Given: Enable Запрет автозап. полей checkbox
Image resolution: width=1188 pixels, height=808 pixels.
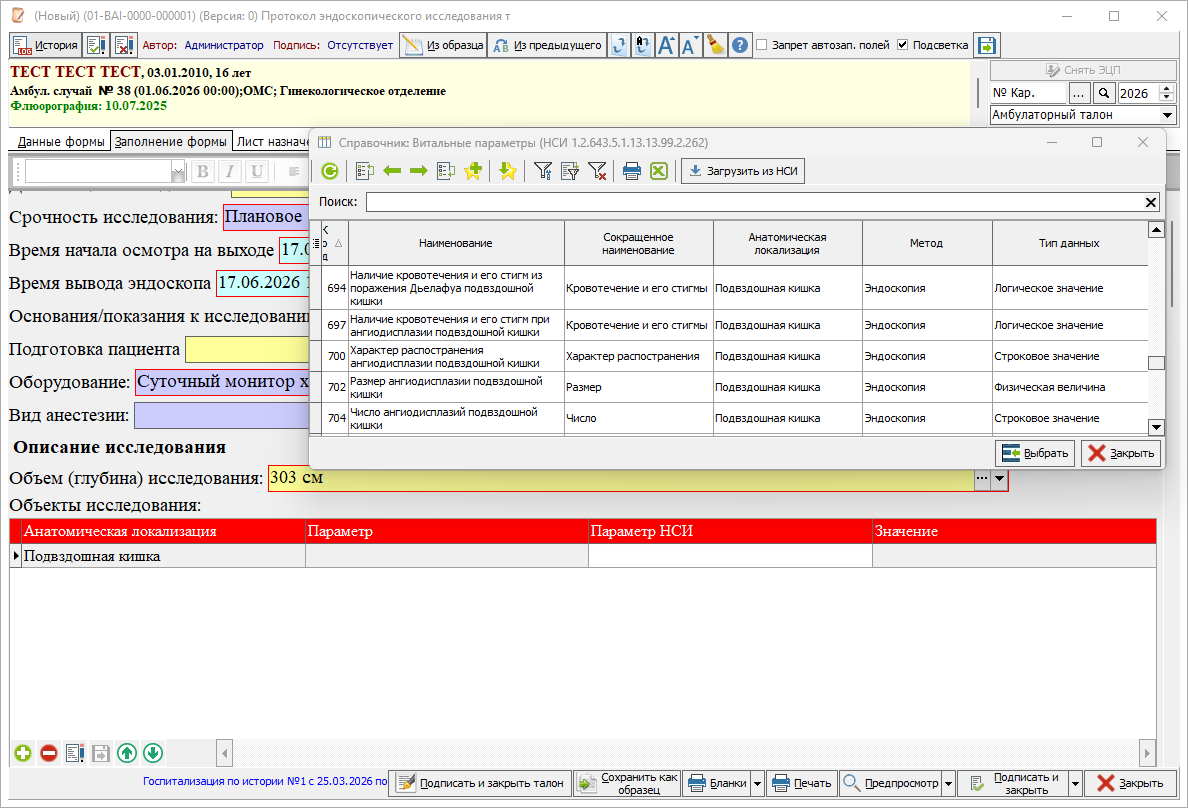Looking at the screenshot, I should coord(762,45).
